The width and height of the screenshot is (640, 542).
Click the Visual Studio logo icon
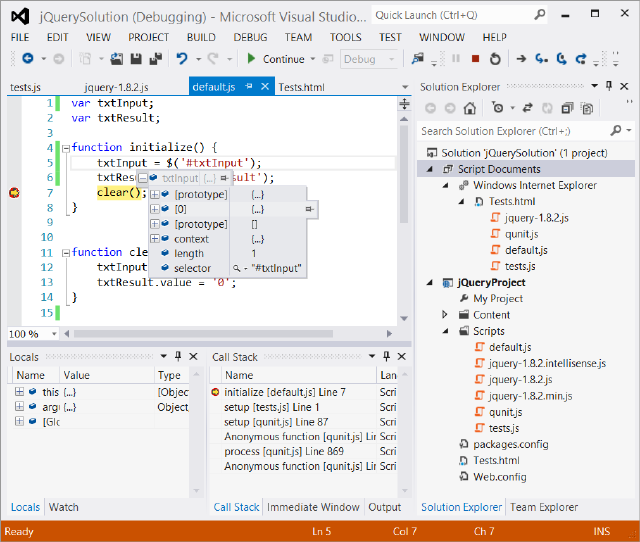20,17
